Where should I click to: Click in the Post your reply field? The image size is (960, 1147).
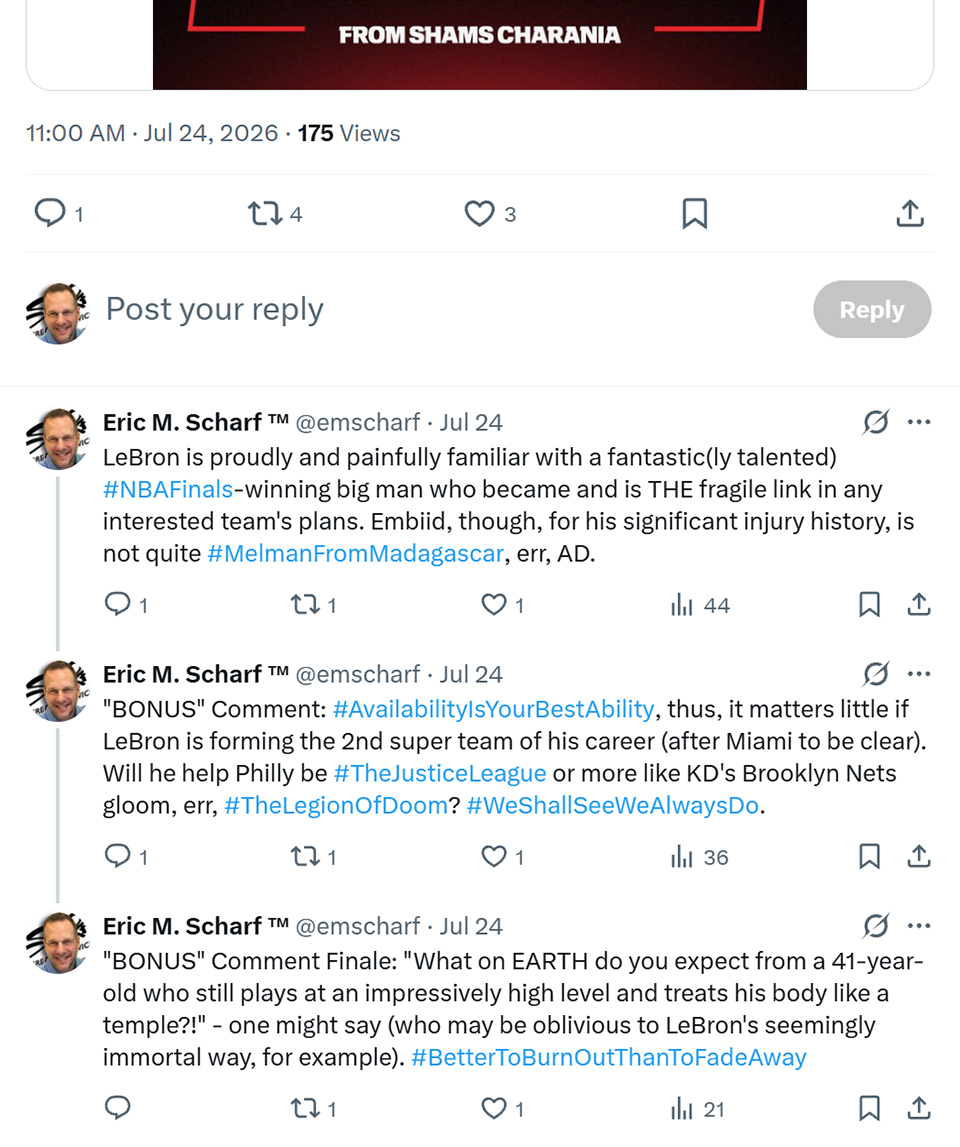tap(439, 309)
